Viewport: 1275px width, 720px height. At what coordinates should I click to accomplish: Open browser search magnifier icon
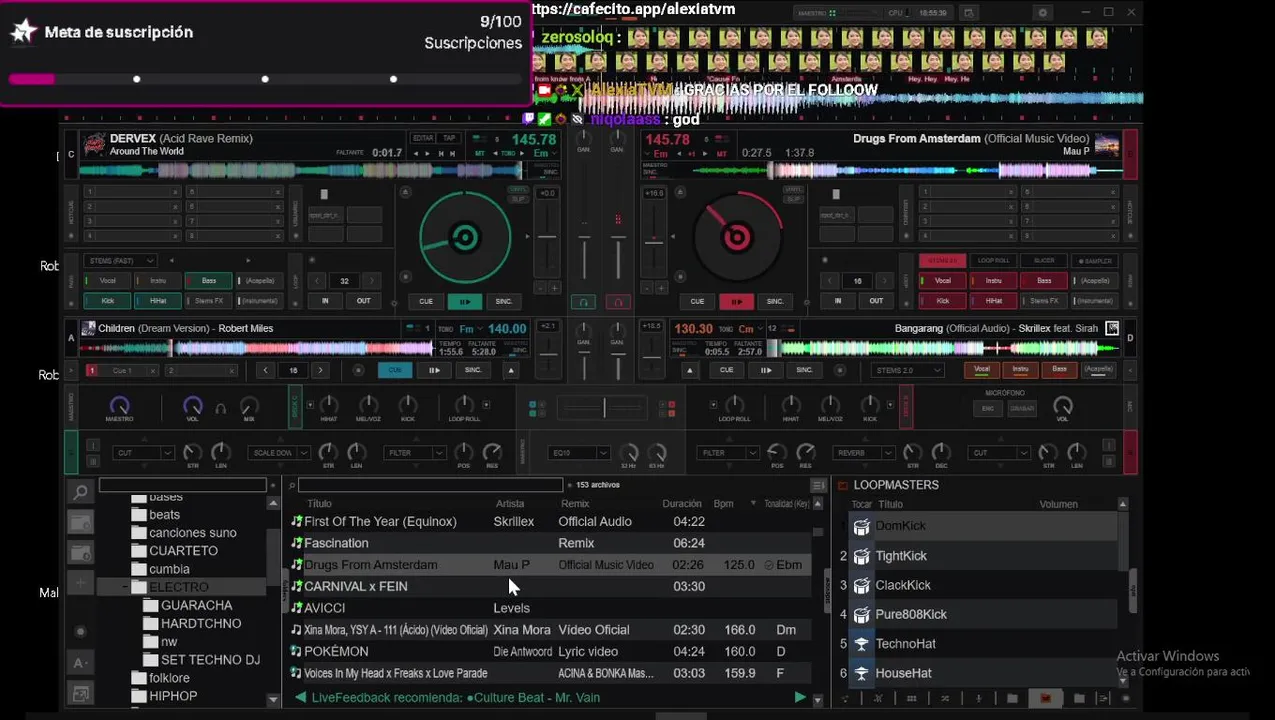click(80, 491)
